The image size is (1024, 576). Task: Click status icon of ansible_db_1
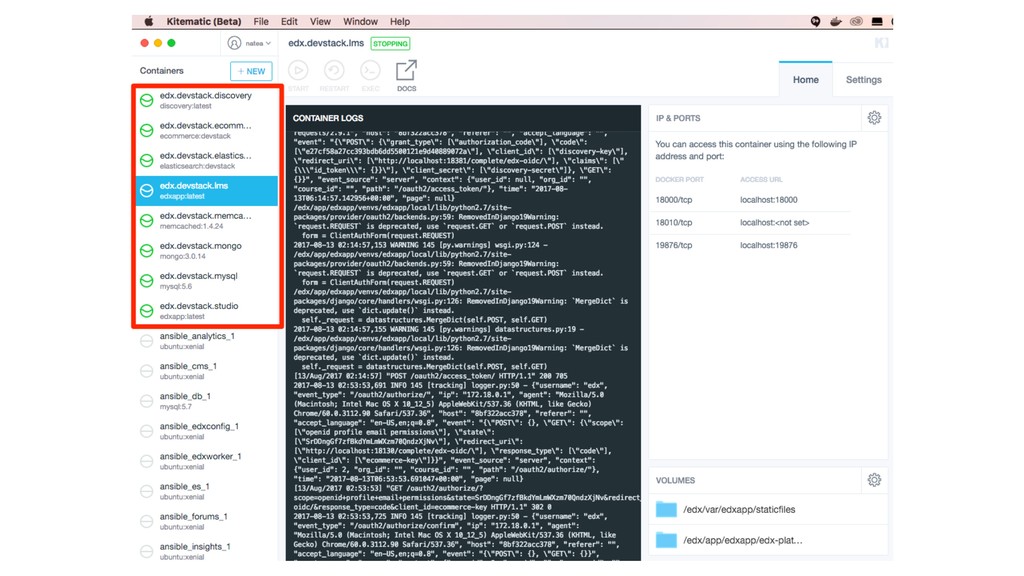click(x=147, y=401)
